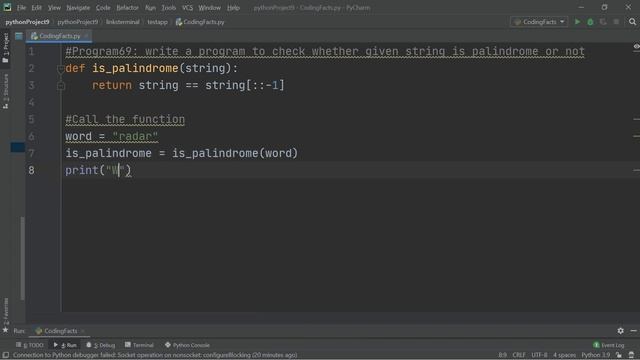
Task: Click the bold pythonProject9 root breadcrumb
Action: [x=27, y=22]
